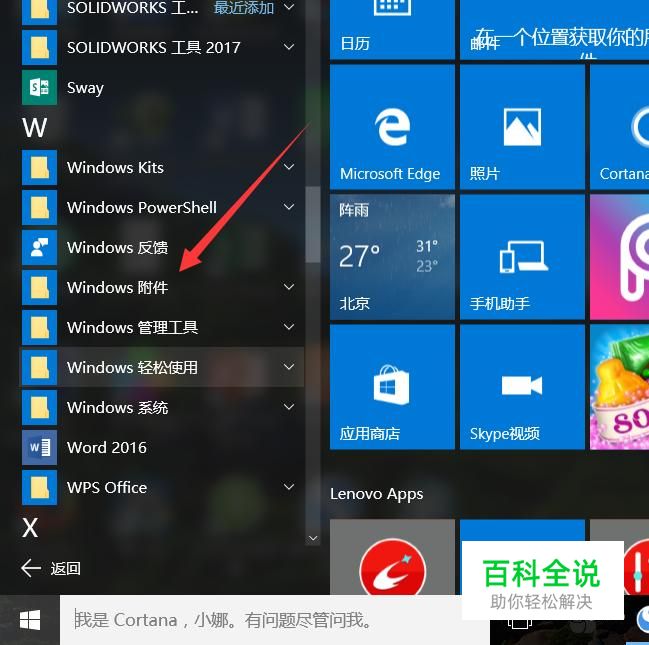Image resolution: width=649 pixels, height=645 pixels.
Task: Click the scrollbar down arrow
Action: 313,538
